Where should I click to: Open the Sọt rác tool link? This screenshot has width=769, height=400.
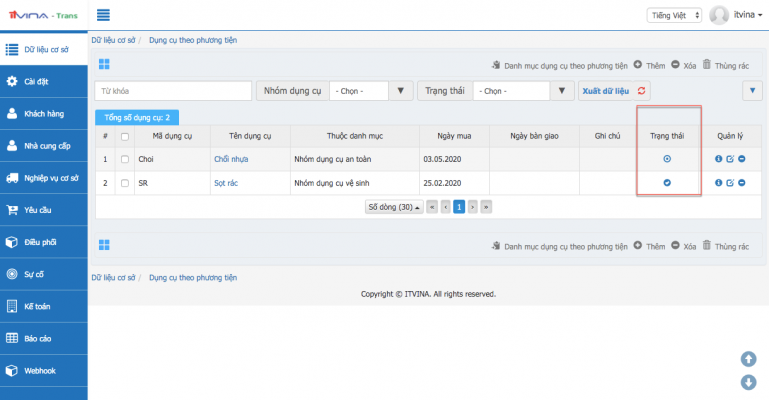(x=226, y=183)
